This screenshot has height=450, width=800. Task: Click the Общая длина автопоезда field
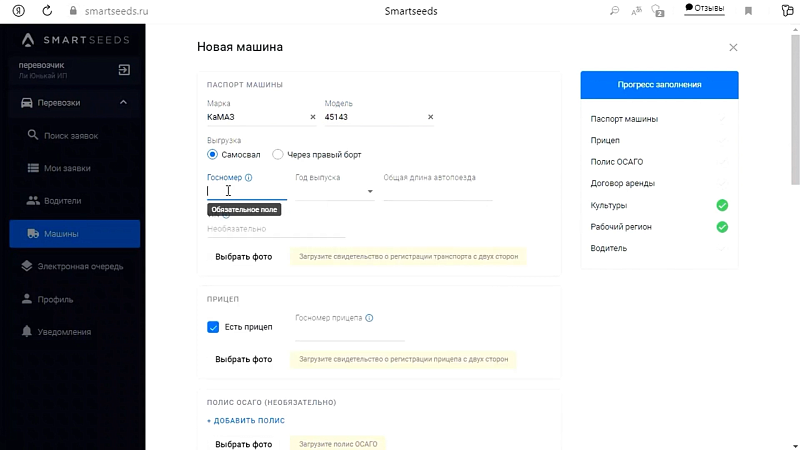click(x=438, y=191)
